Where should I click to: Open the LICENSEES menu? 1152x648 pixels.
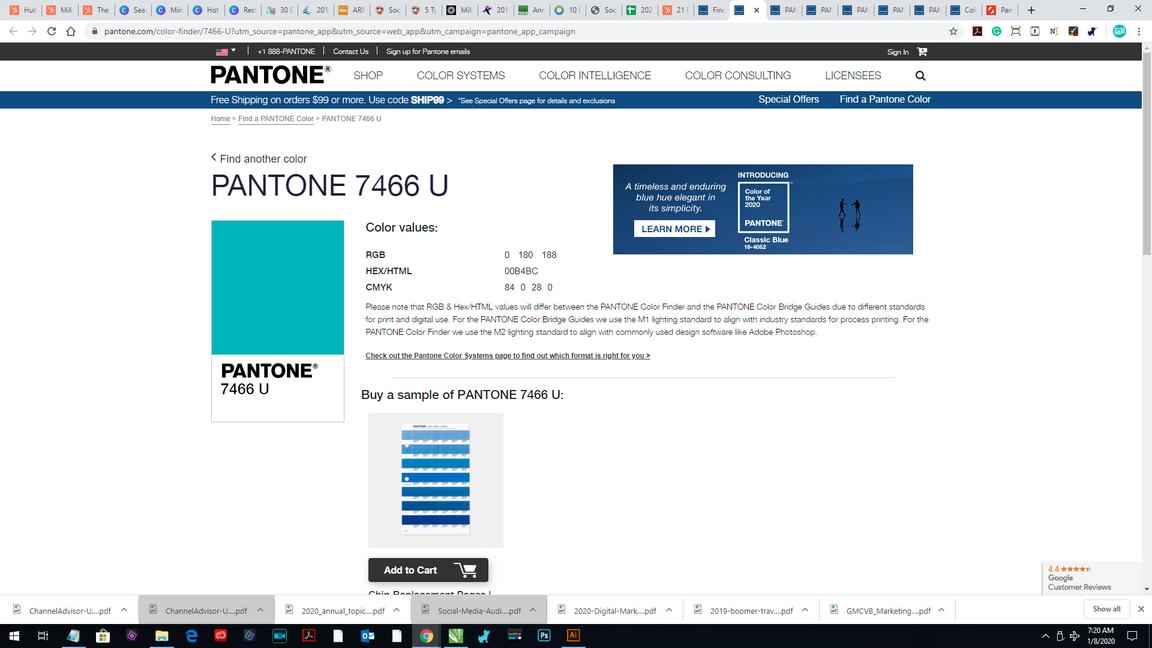click(853, 76)
